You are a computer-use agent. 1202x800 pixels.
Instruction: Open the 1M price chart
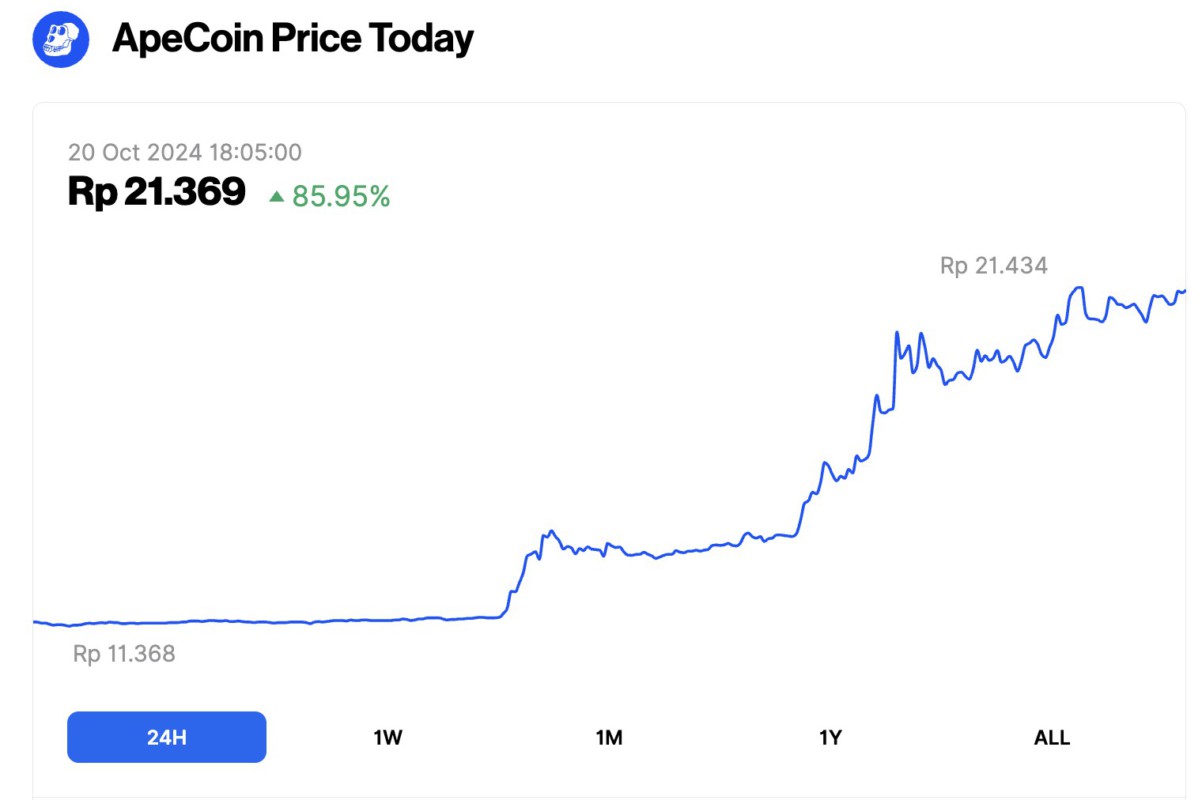[609, 737]
